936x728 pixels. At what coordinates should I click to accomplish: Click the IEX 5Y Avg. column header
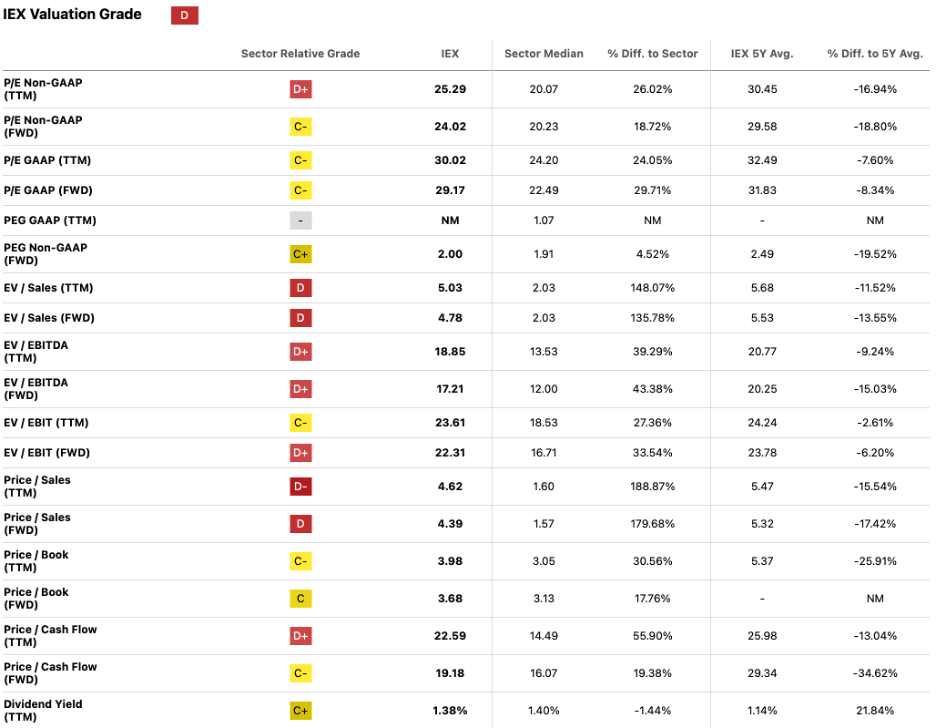tap(762, 53)
